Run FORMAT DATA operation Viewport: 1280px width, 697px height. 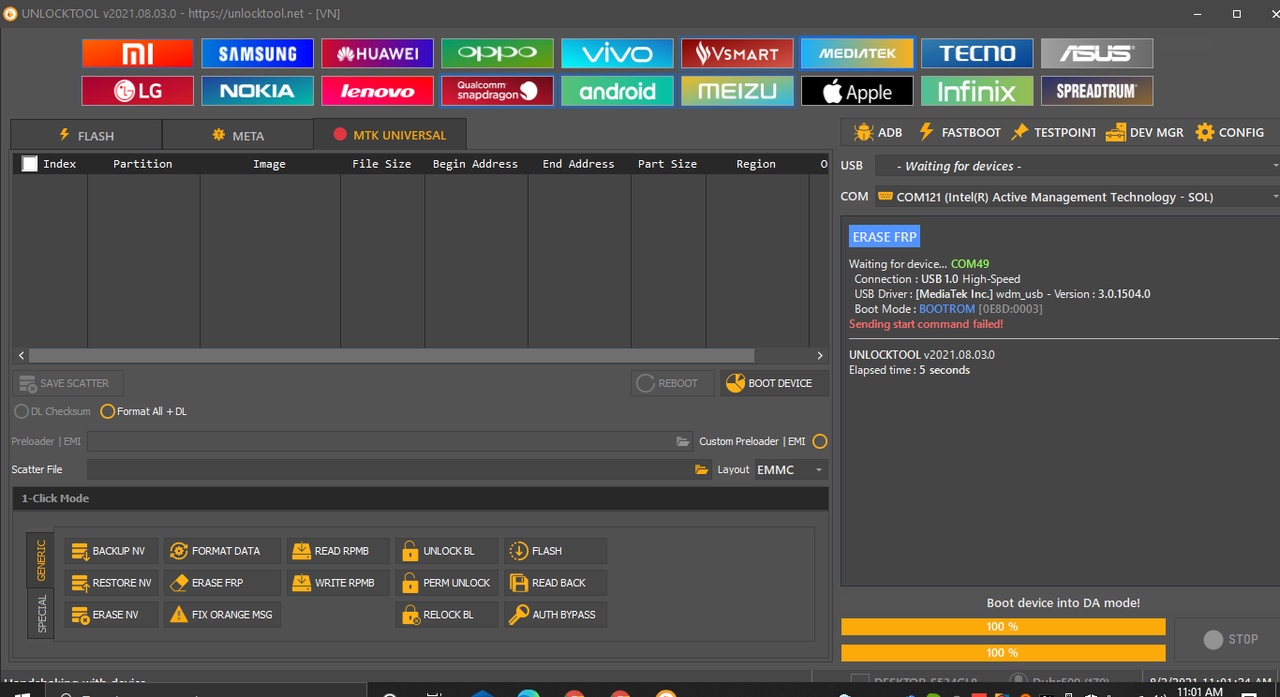(x=222, y=551)
